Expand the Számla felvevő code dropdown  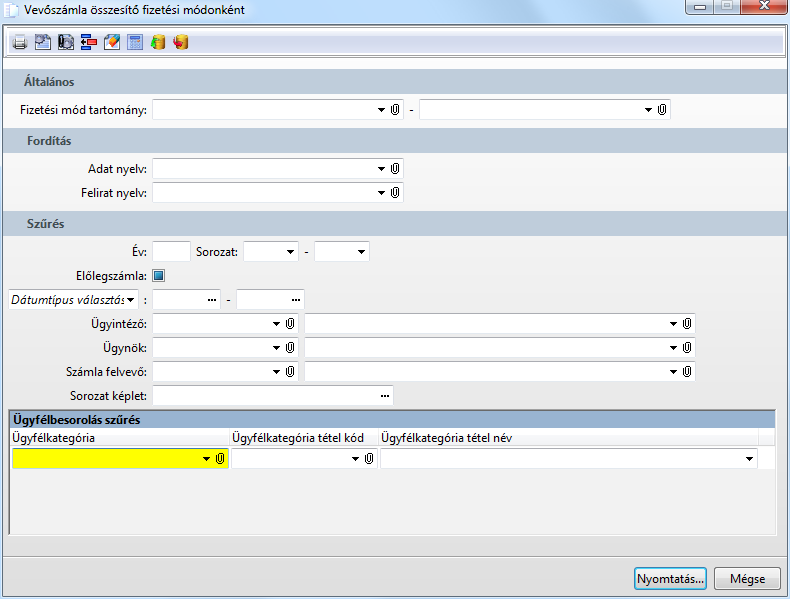276,372
